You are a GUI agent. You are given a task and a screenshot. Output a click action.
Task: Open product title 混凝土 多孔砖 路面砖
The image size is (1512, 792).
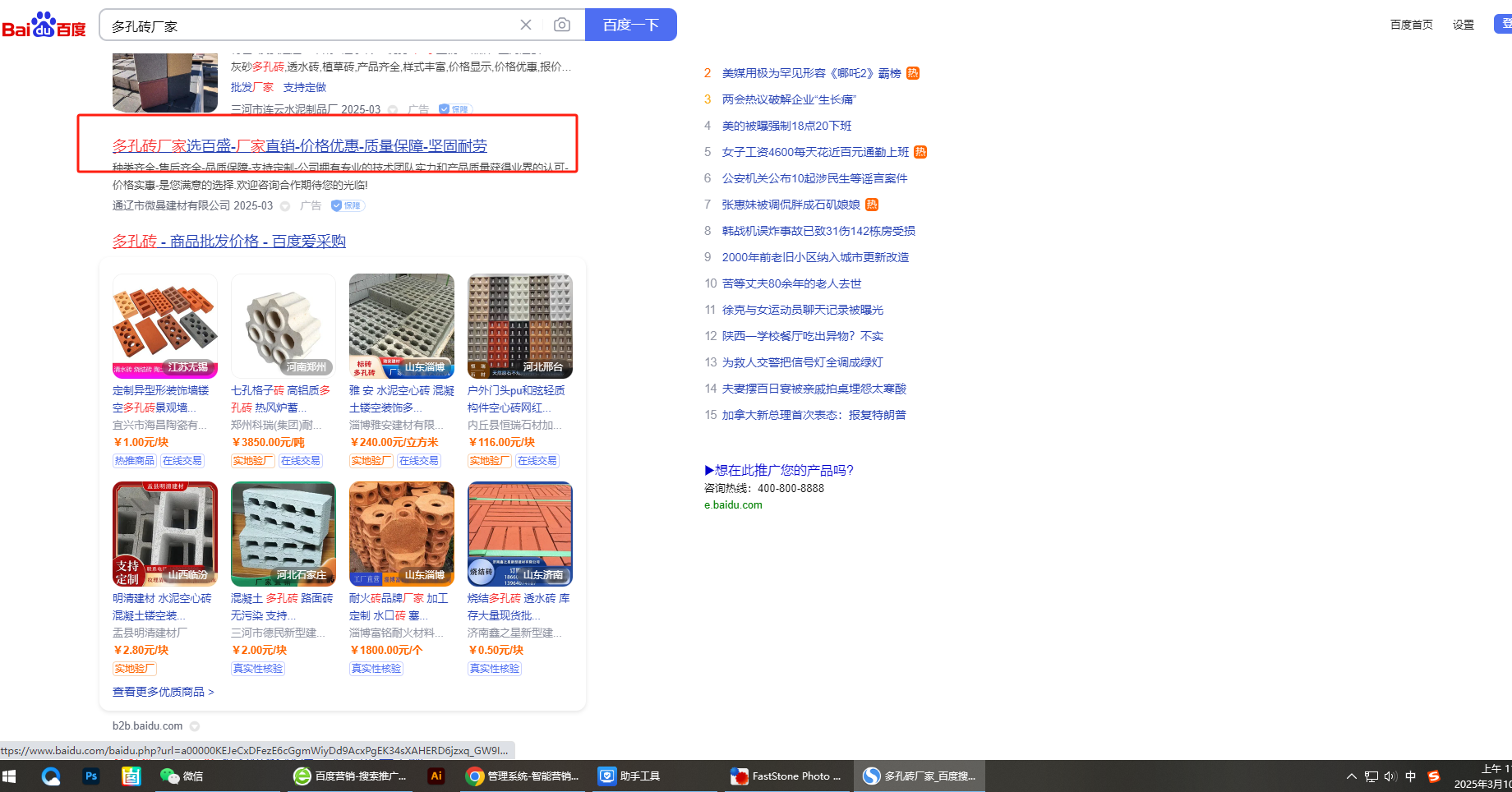coord(282,607)
